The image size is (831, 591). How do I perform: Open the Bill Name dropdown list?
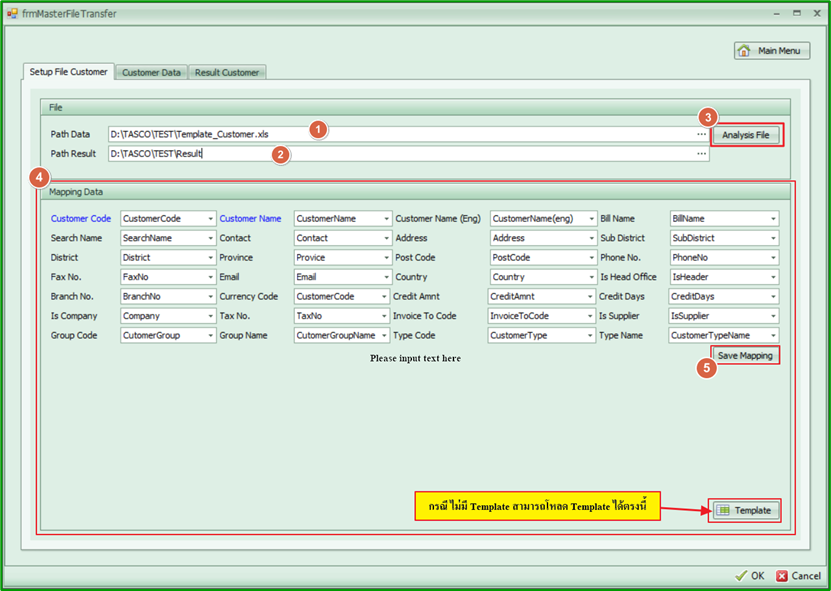773,219
